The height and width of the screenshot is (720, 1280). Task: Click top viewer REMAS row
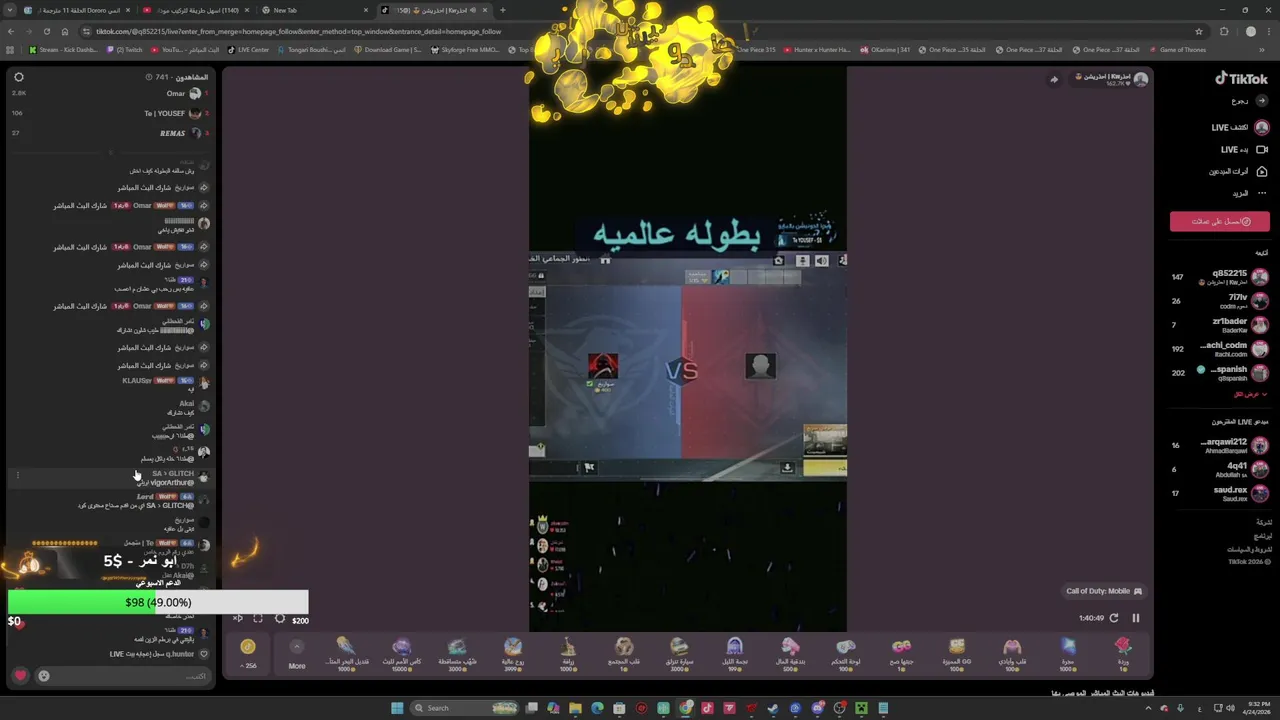(x=110, y=133)
